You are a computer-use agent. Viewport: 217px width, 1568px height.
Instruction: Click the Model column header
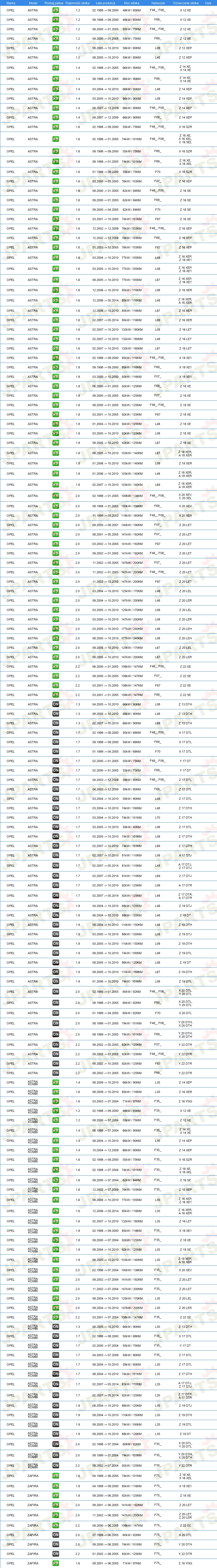pos(33,3)
